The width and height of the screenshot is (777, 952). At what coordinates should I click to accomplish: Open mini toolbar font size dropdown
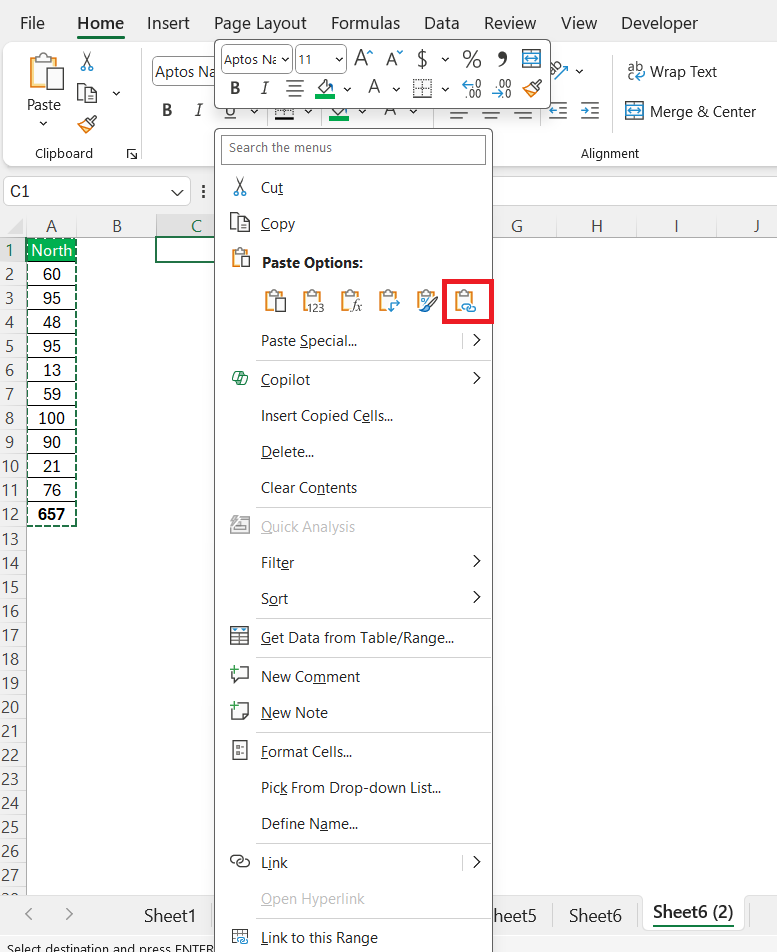339,60
